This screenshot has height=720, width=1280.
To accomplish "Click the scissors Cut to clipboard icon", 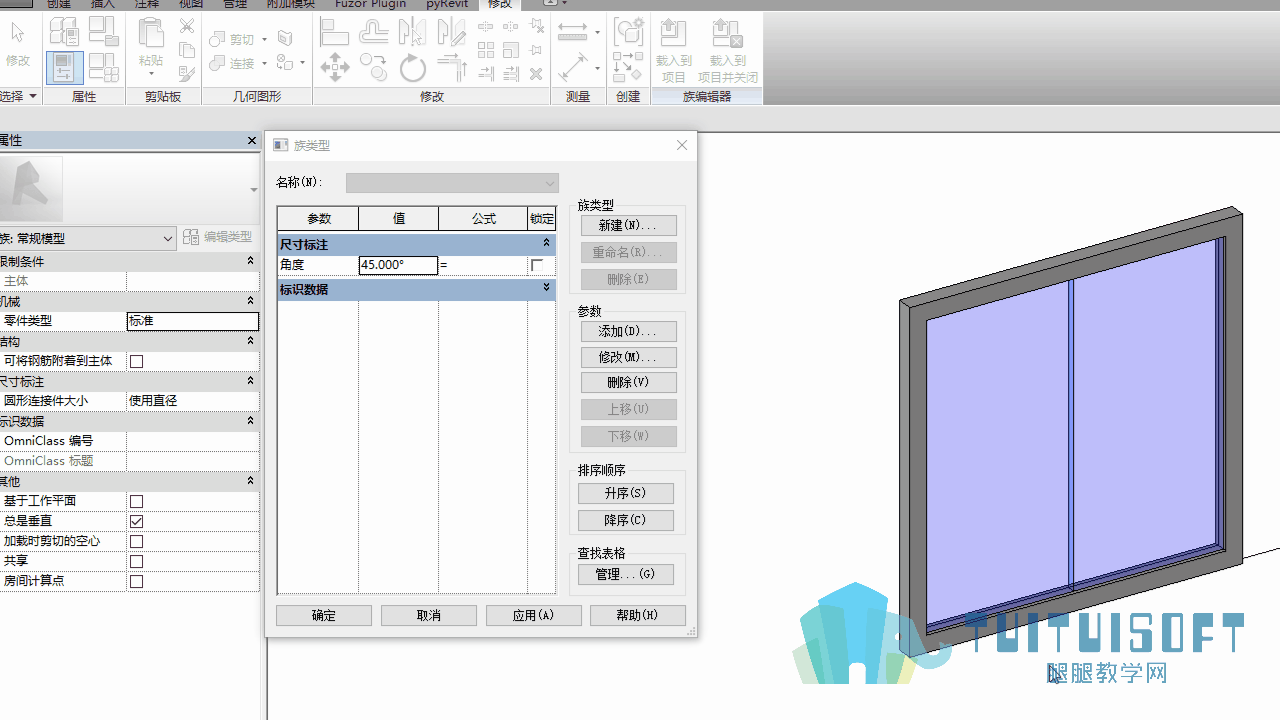I will click(x=187, y=27).
